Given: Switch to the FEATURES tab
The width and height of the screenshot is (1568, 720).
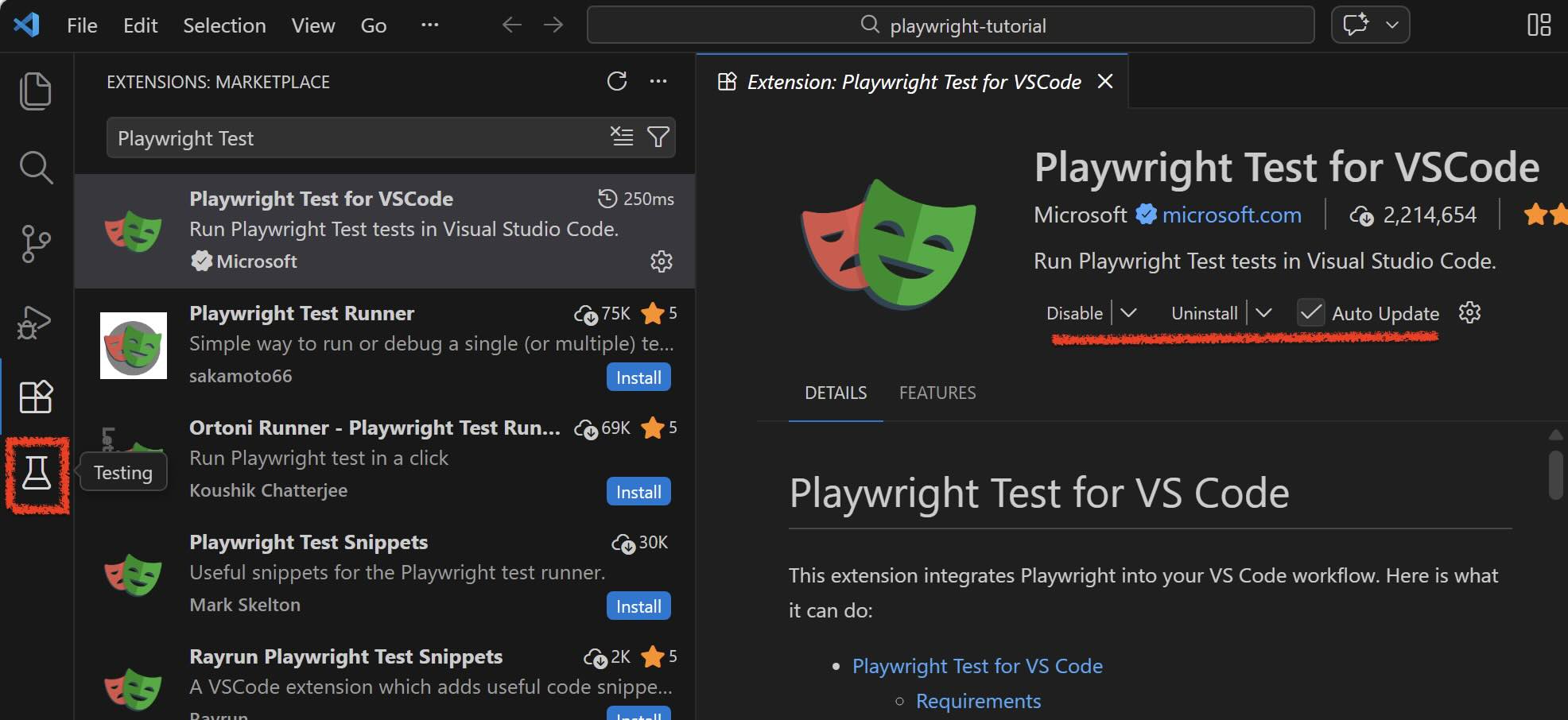Looking at the screenshot, I should click(937, 393).
